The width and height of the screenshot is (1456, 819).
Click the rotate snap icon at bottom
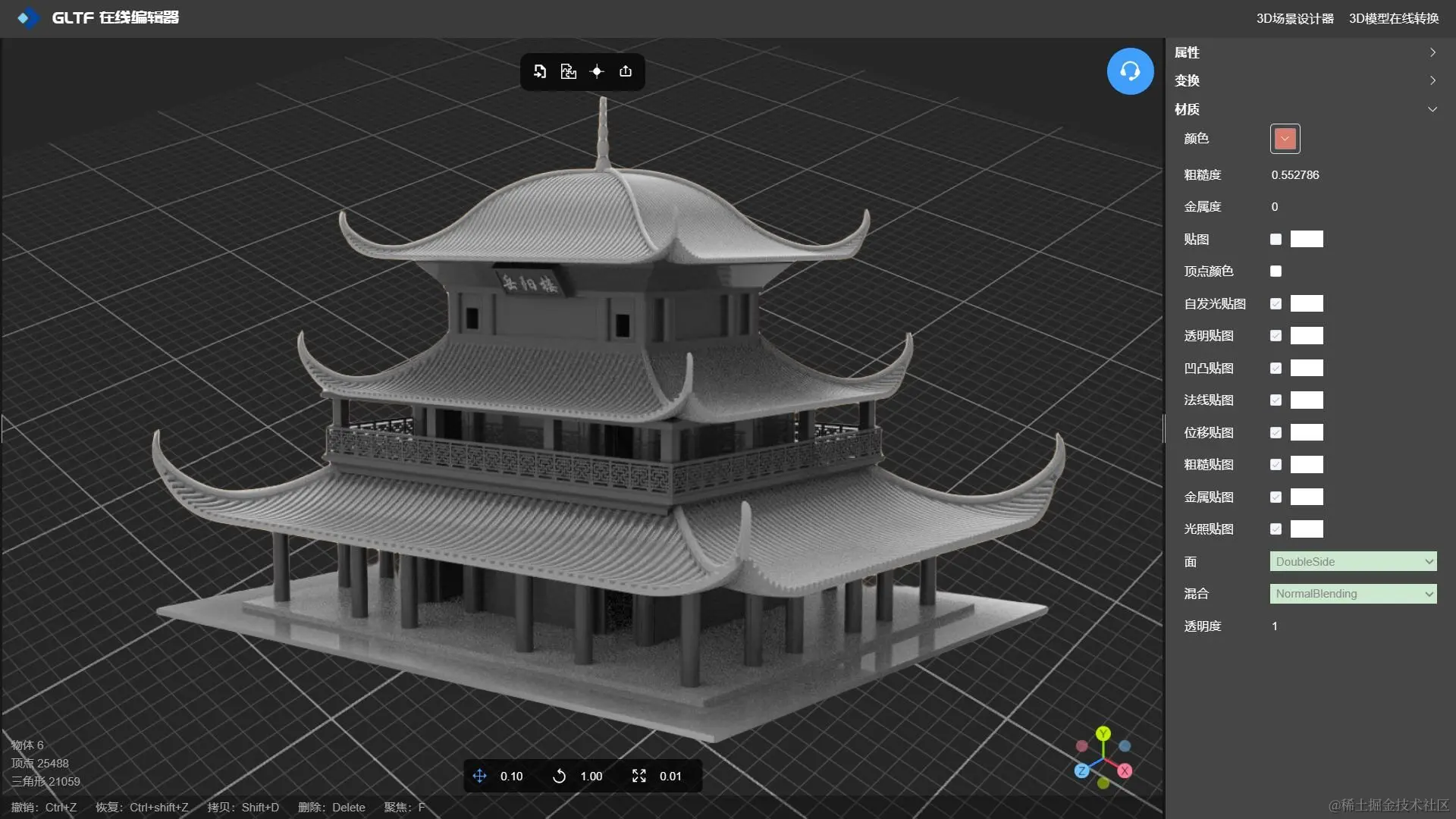(x=559, y=776)
